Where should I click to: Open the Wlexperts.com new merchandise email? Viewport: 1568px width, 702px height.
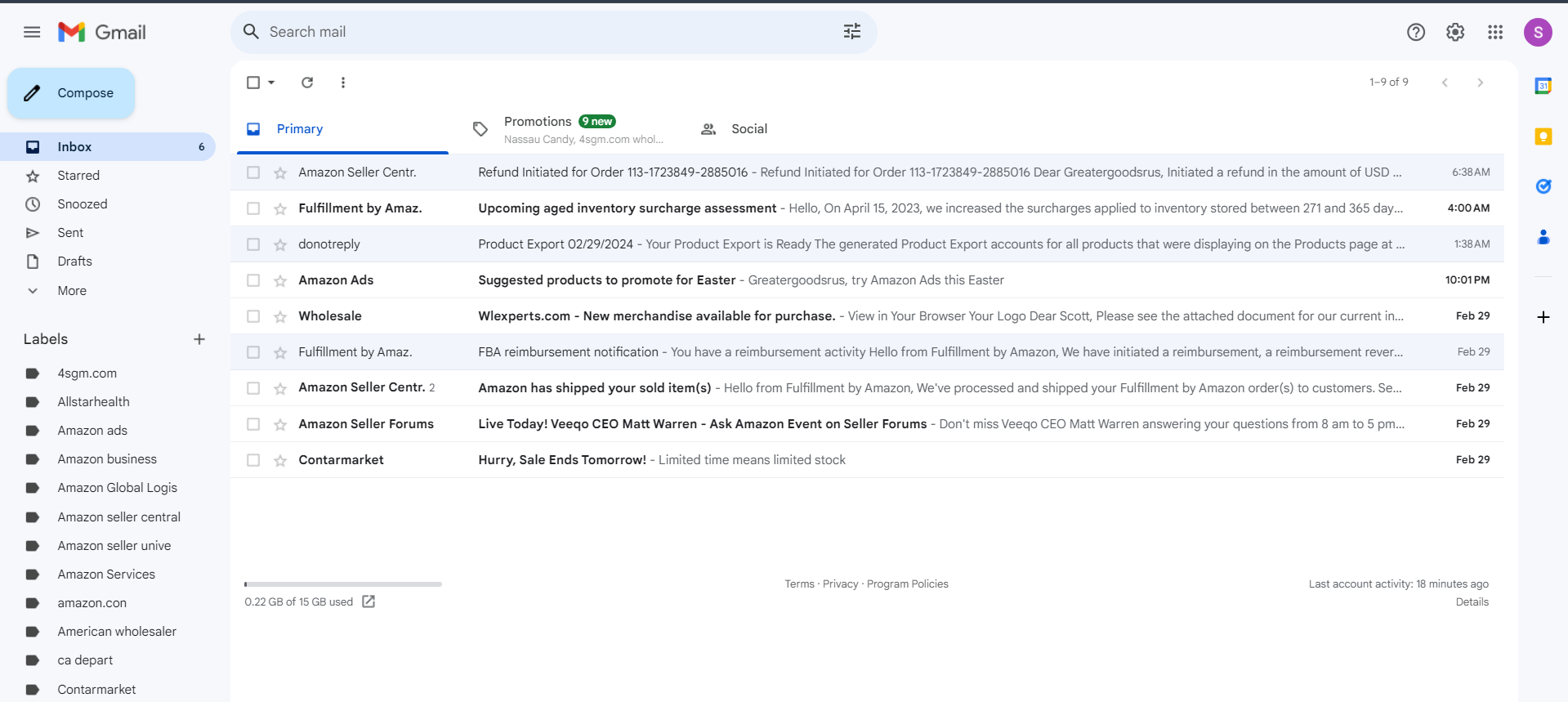[x=867, y=316]
